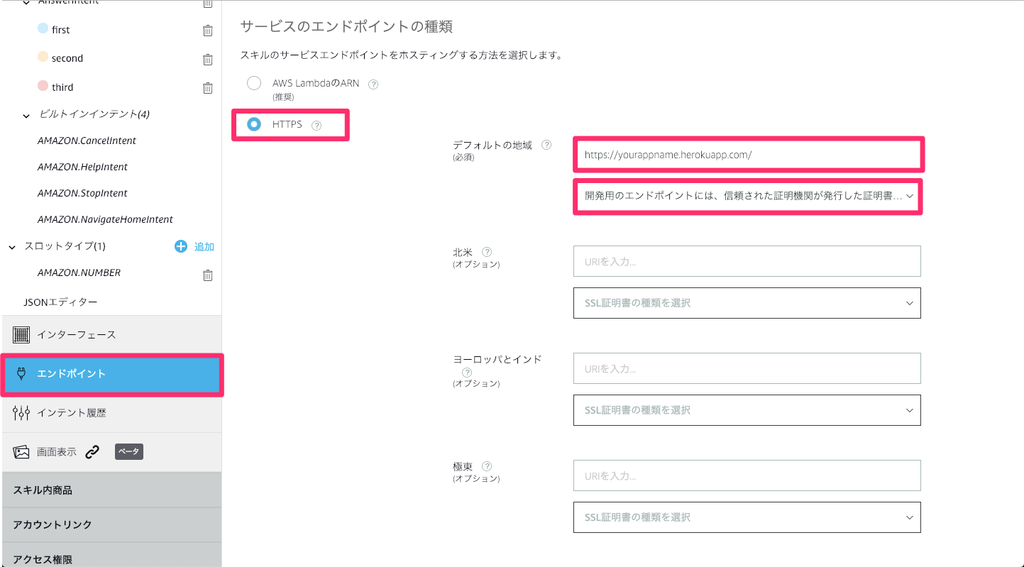Open help icon beside 北米
Image resolution: width=1024 pixels, height=567 pixels.
[487, 252]
